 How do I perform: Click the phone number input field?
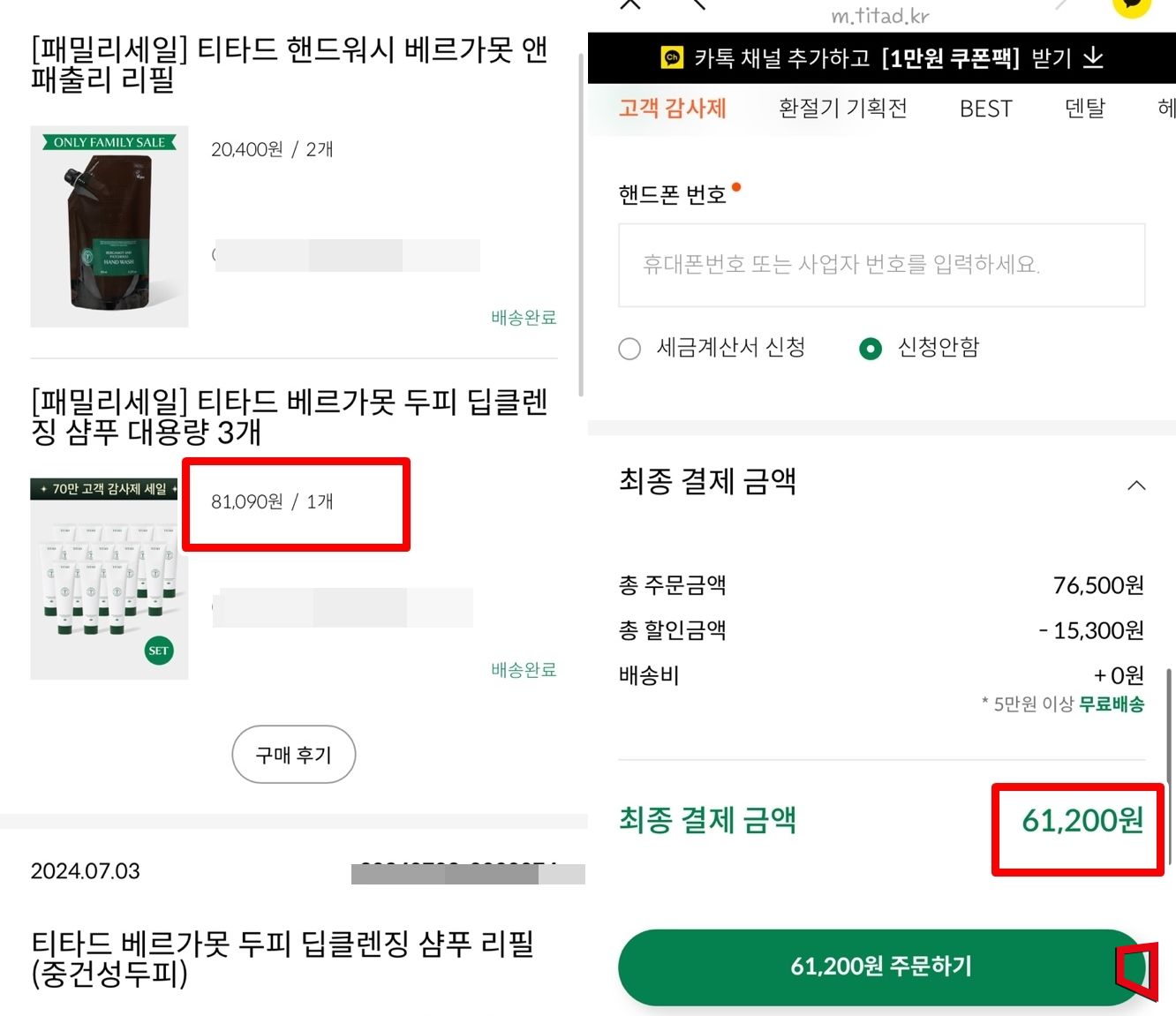[881, 265]
